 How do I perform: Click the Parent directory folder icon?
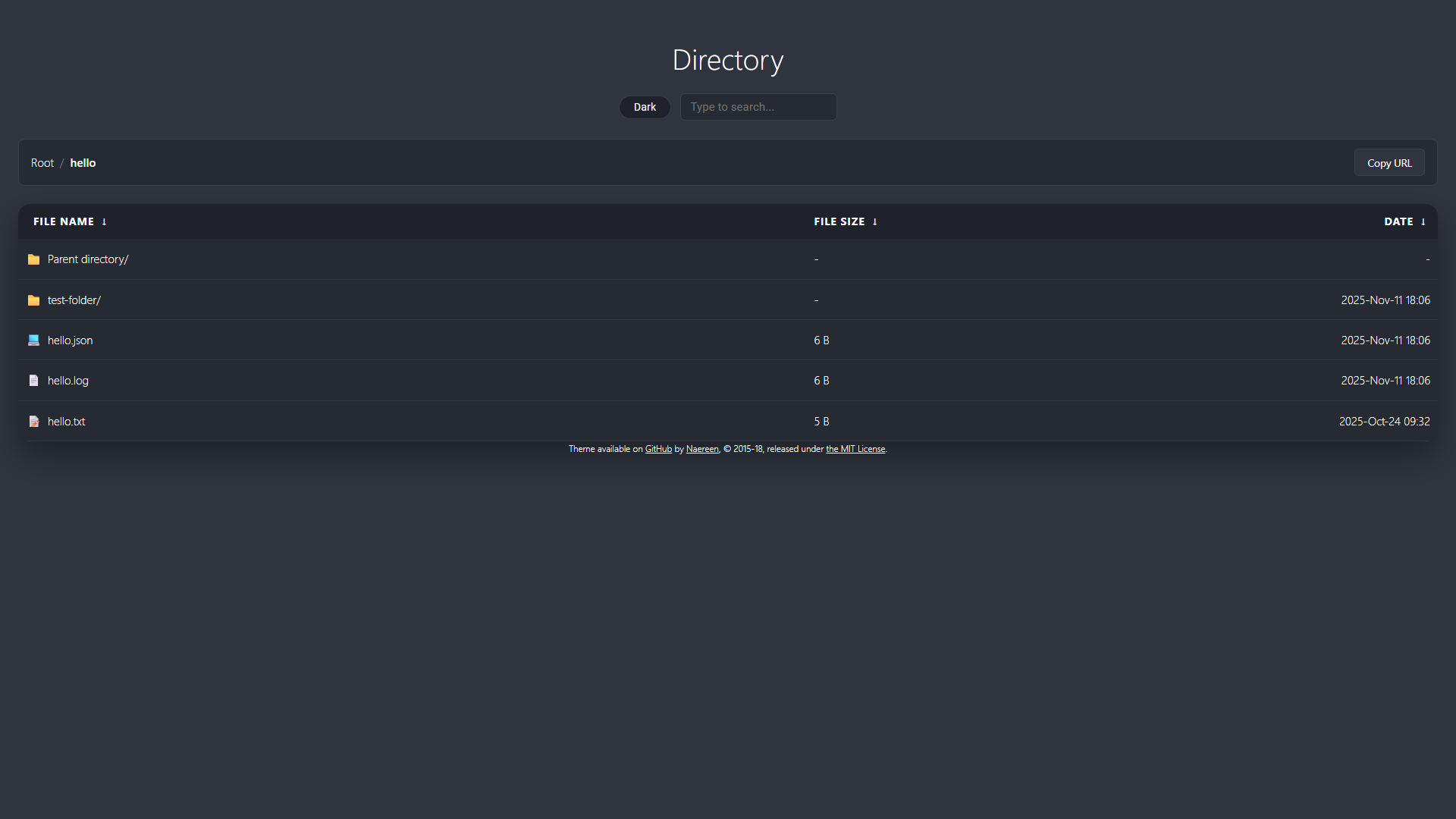33,259
